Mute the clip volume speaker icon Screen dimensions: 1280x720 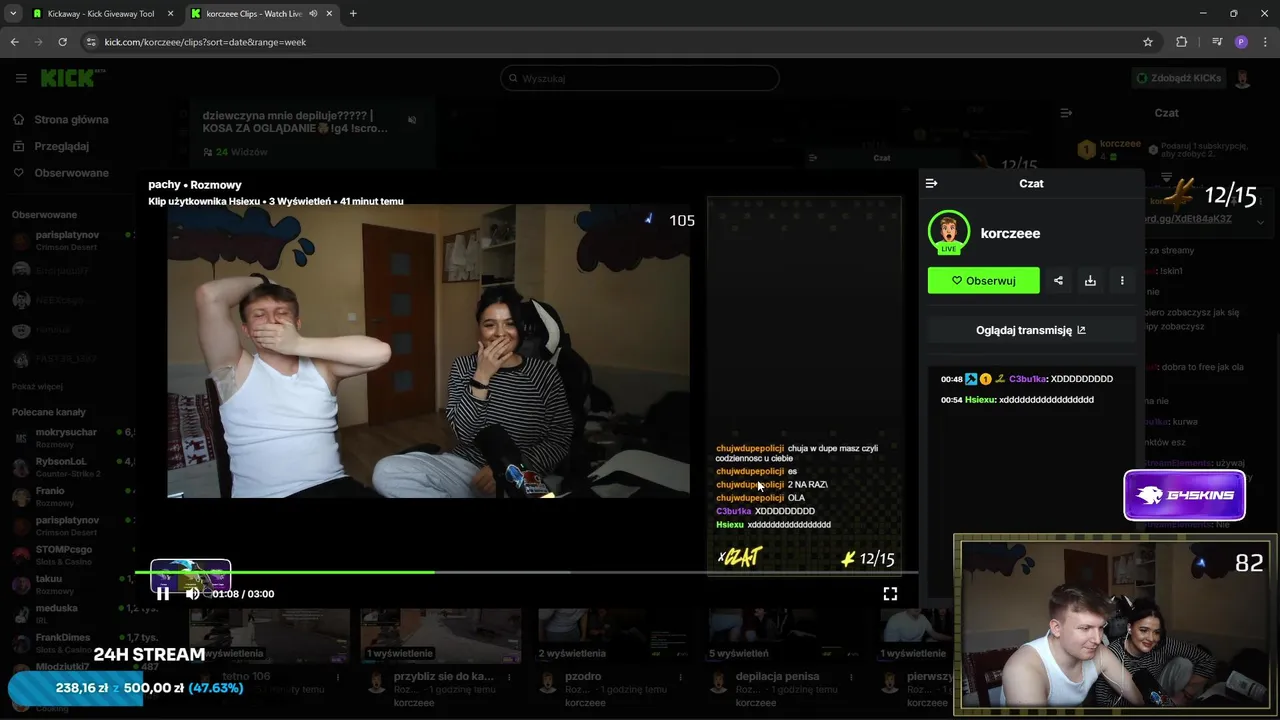(x=193, y=593)
